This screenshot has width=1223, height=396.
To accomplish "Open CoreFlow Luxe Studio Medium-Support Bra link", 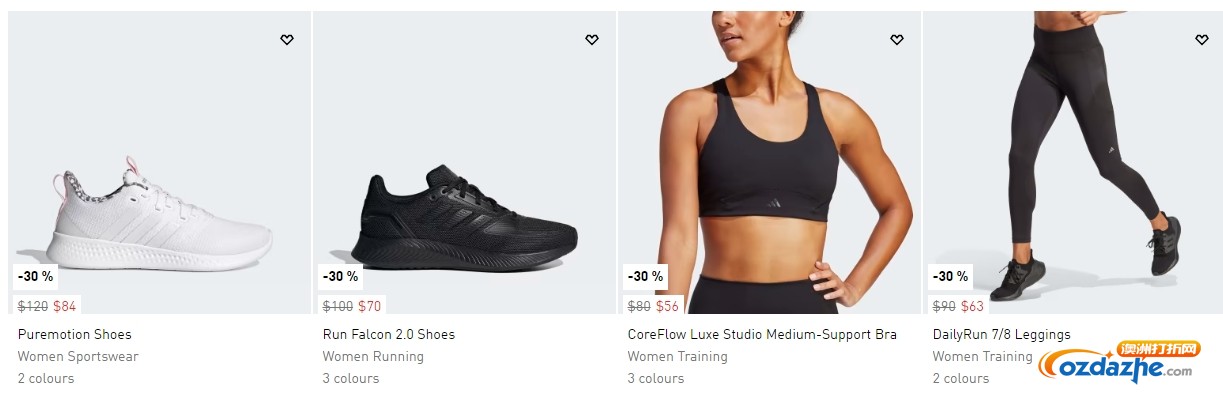I will click(762, 335).
